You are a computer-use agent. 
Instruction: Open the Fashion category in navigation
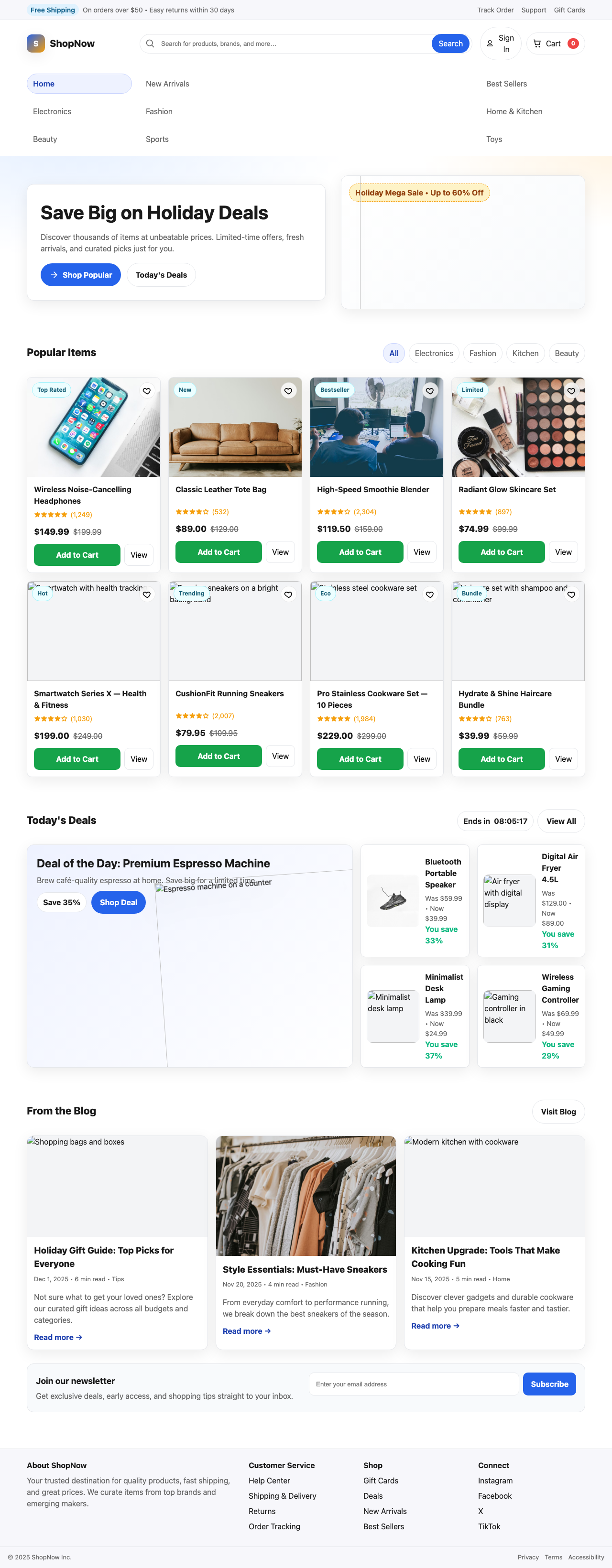[159, 111]
